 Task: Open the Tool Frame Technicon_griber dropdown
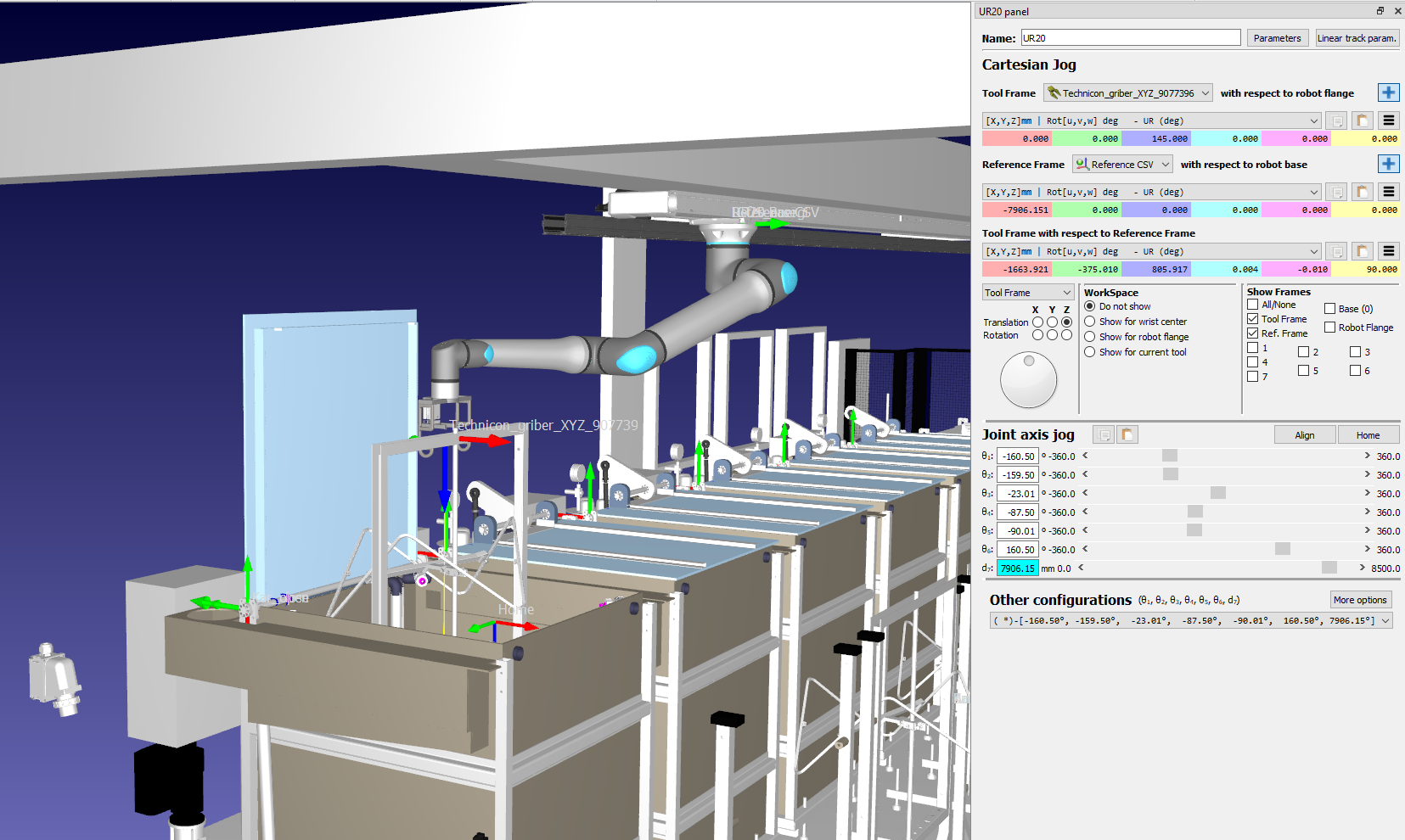coord(1128,93)
